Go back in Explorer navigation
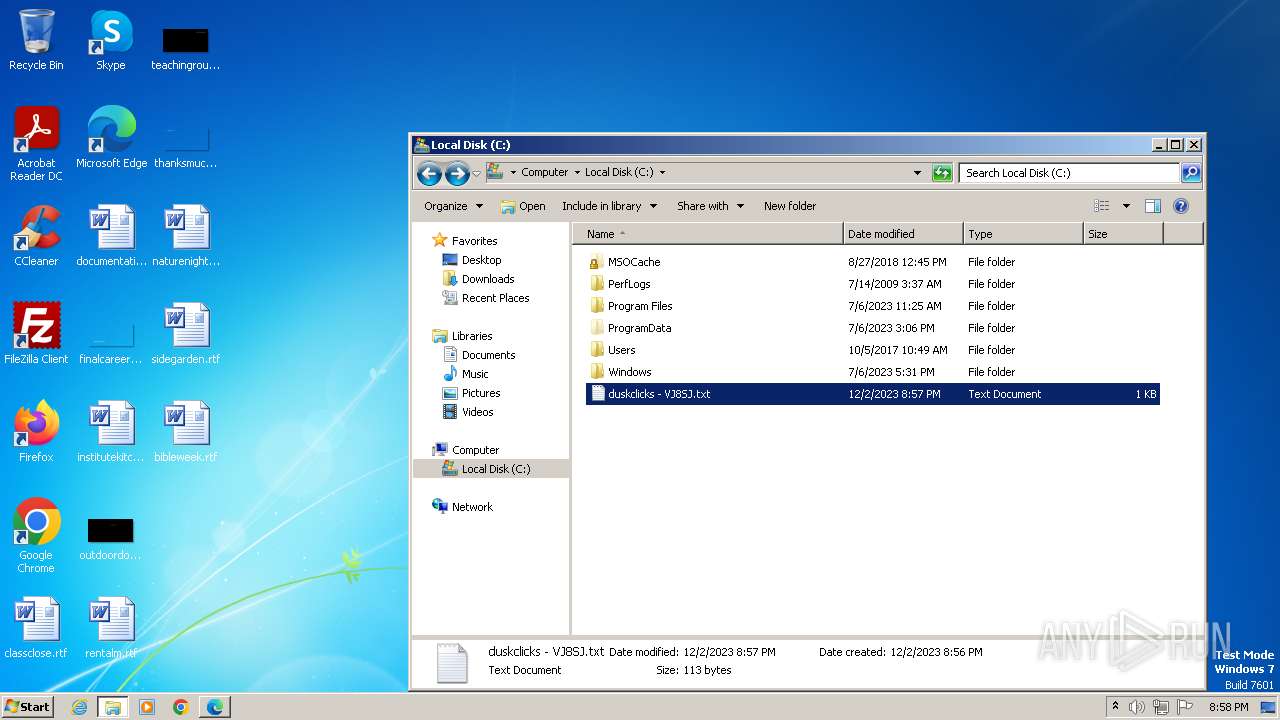This screenshot has height=720, width=1280. [429, 174]
